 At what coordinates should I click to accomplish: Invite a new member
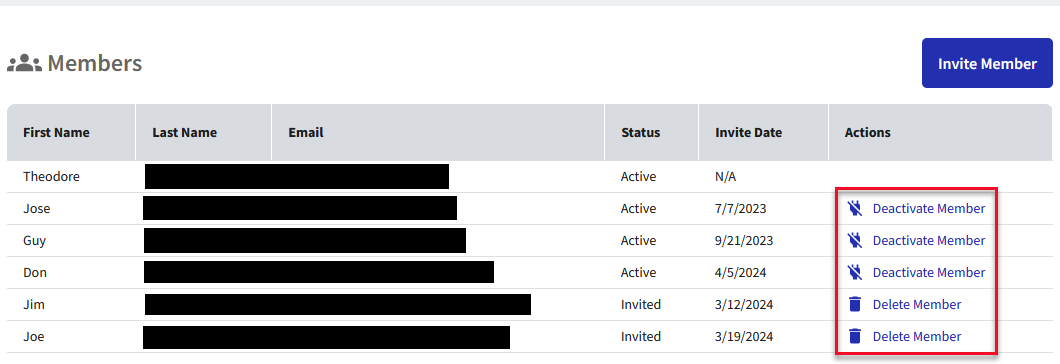tap(987, 63)
